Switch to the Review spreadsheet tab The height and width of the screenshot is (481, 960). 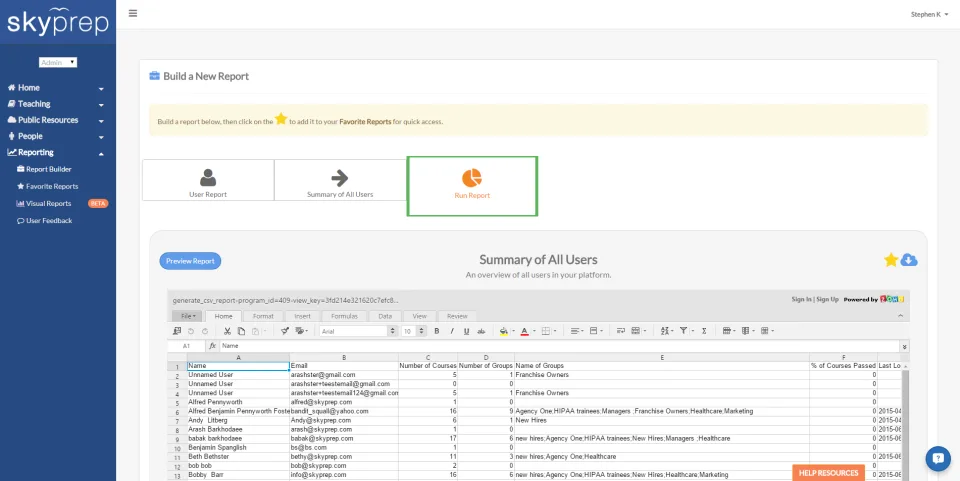[x=457, y=316]
